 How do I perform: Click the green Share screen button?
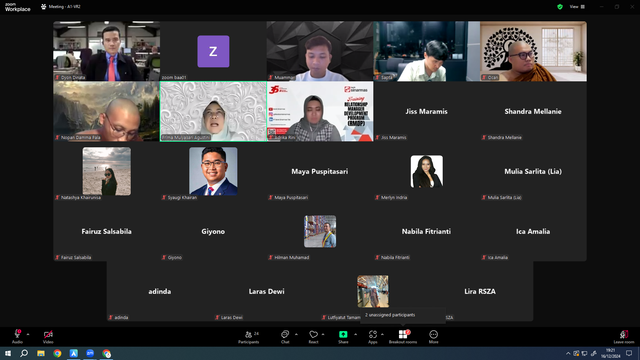click(x=343, y=336)
